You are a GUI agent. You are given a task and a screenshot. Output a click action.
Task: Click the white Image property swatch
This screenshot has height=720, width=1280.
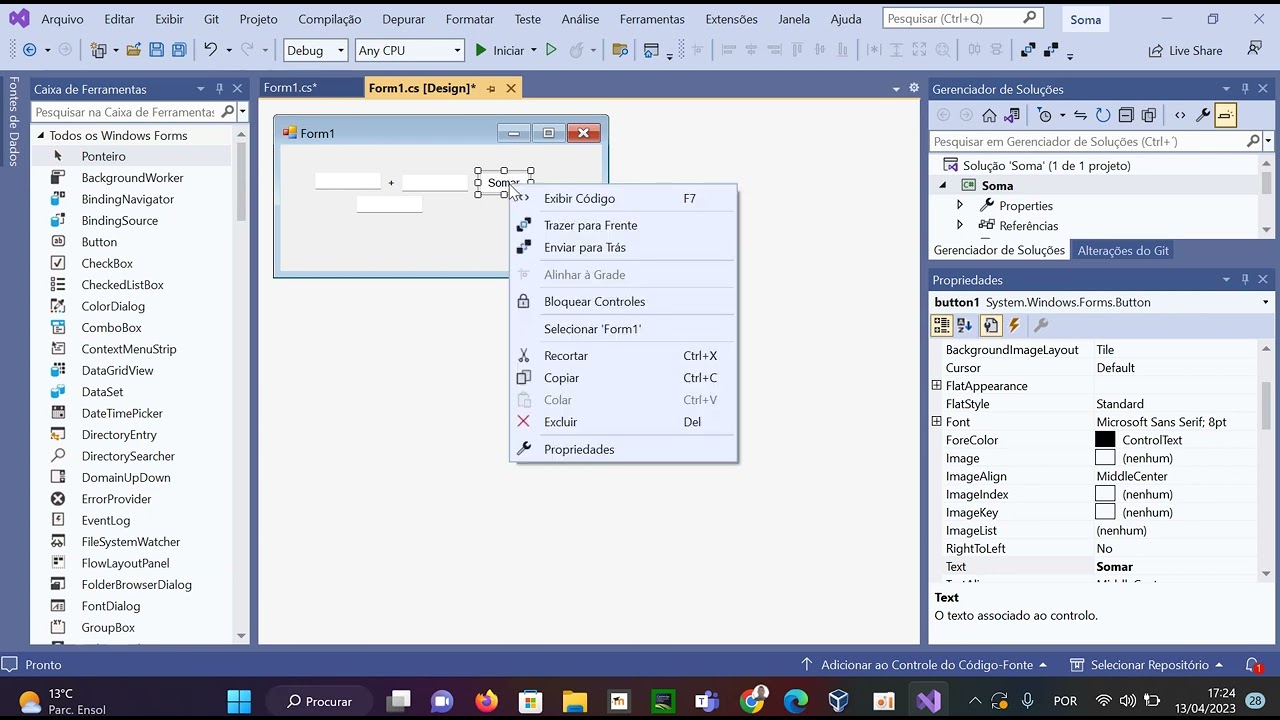click(x=1105, y=458)
